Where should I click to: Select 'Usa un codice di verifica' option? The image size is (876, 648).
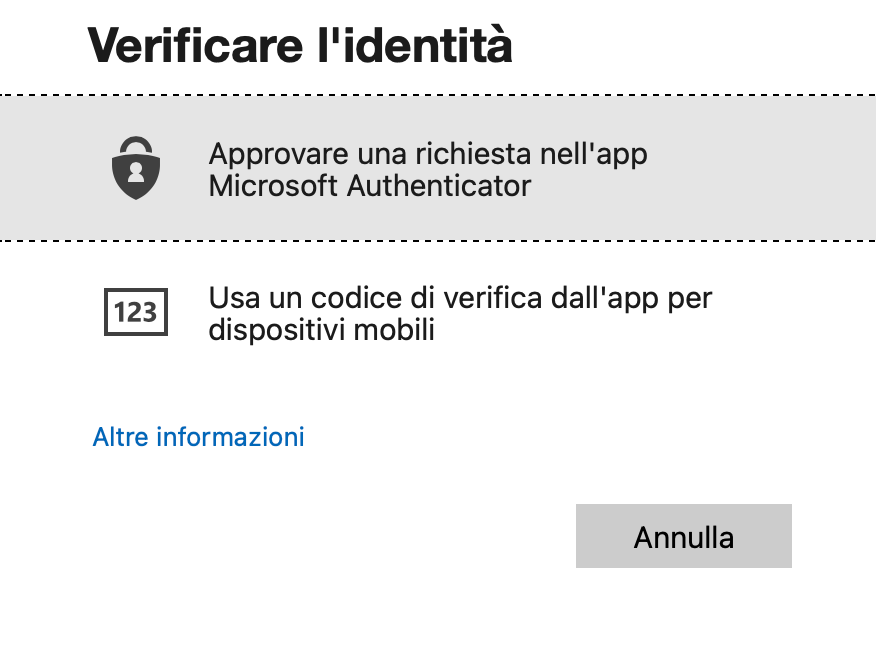tap(438, 313)
